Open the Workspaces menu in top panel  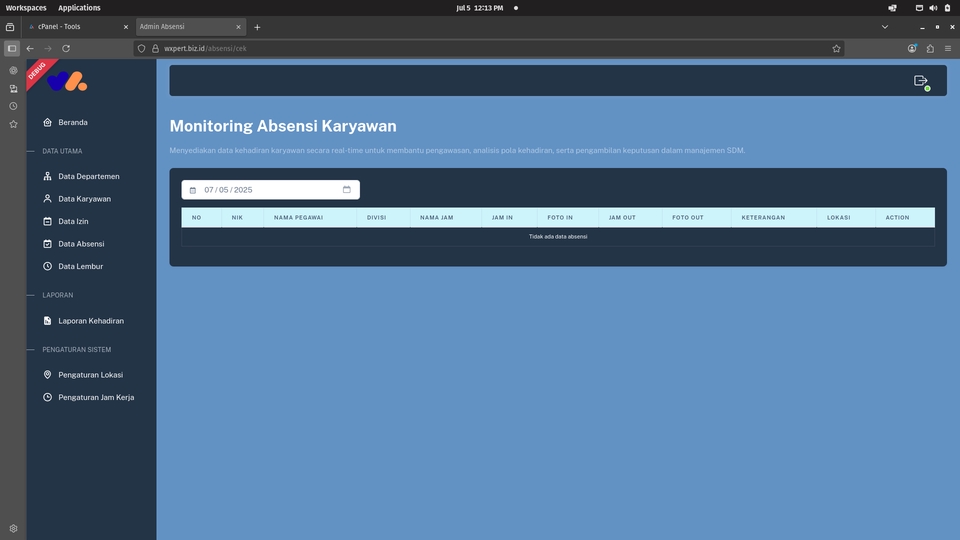pyautogui.click(x=26, y=8)
